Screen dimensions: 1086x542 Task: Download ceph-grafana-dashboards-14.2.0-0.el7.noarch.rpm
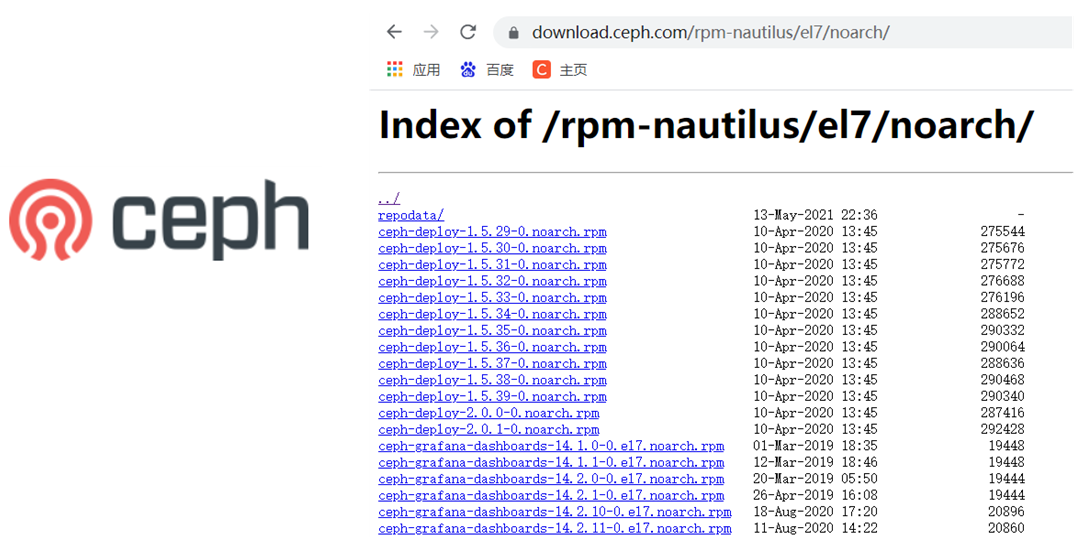[551, 479]
